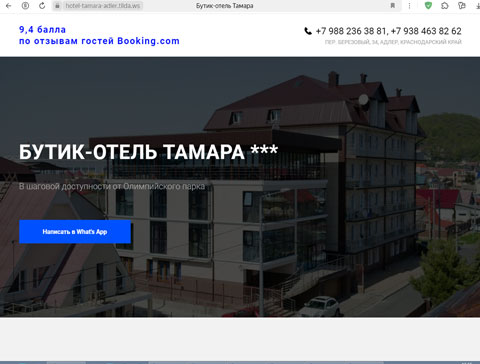
Task: Click phone number +7 988 236 38 81
Action: [351, 31]
